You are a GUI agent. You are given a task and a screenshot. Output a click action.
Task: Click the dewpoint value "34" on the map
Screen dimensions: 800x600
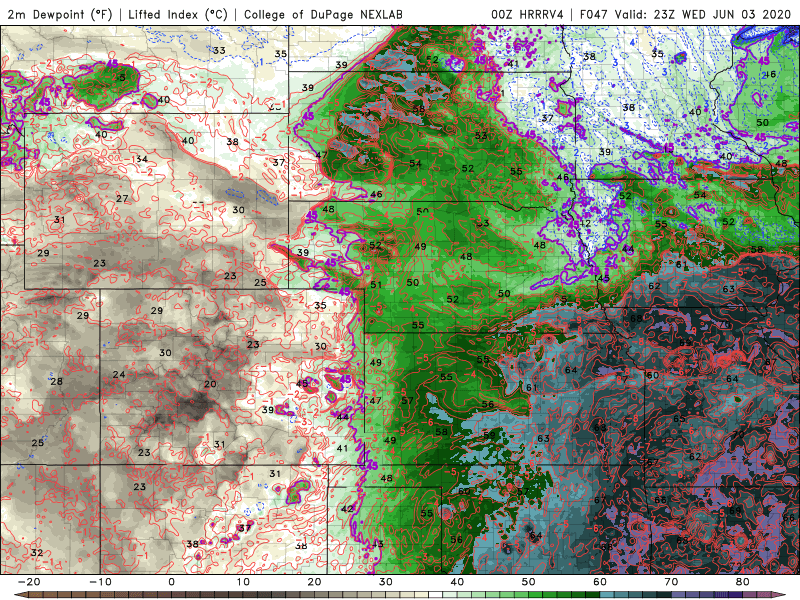pyautogui.click(x=141, y=159)
